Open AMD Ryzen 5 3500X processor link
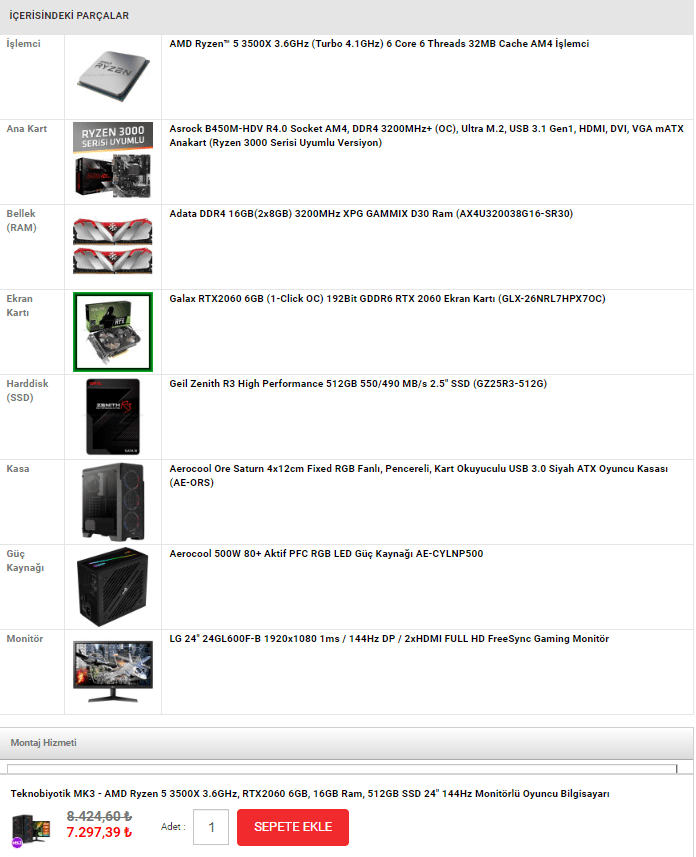Viewport: 696px width, 857px height. tap(379, 44)
